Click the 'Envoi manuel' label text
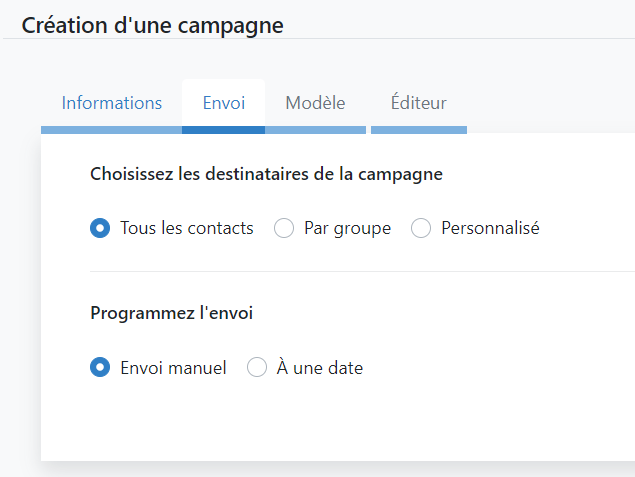Viewport: 635px width, 477px height. pos(173,368)
